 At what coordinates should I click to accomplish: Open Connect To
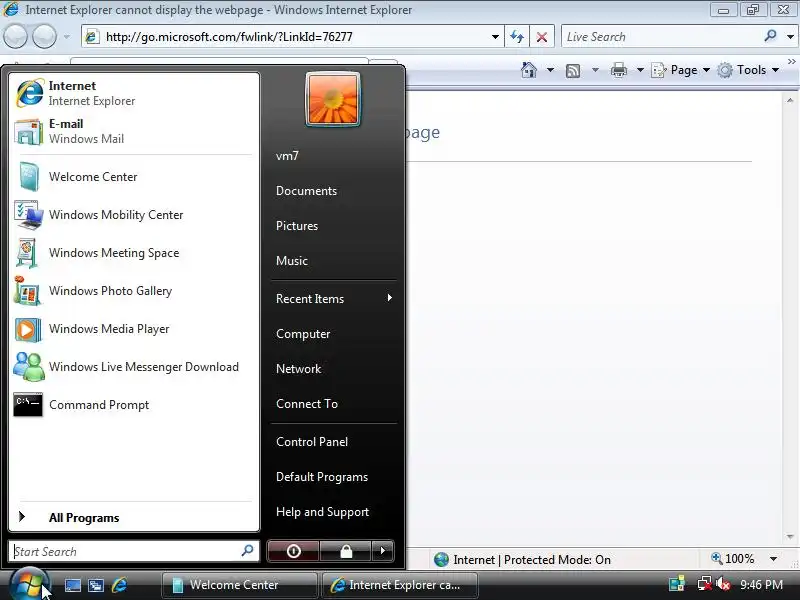pyautogui.click(x=333, y=404)
